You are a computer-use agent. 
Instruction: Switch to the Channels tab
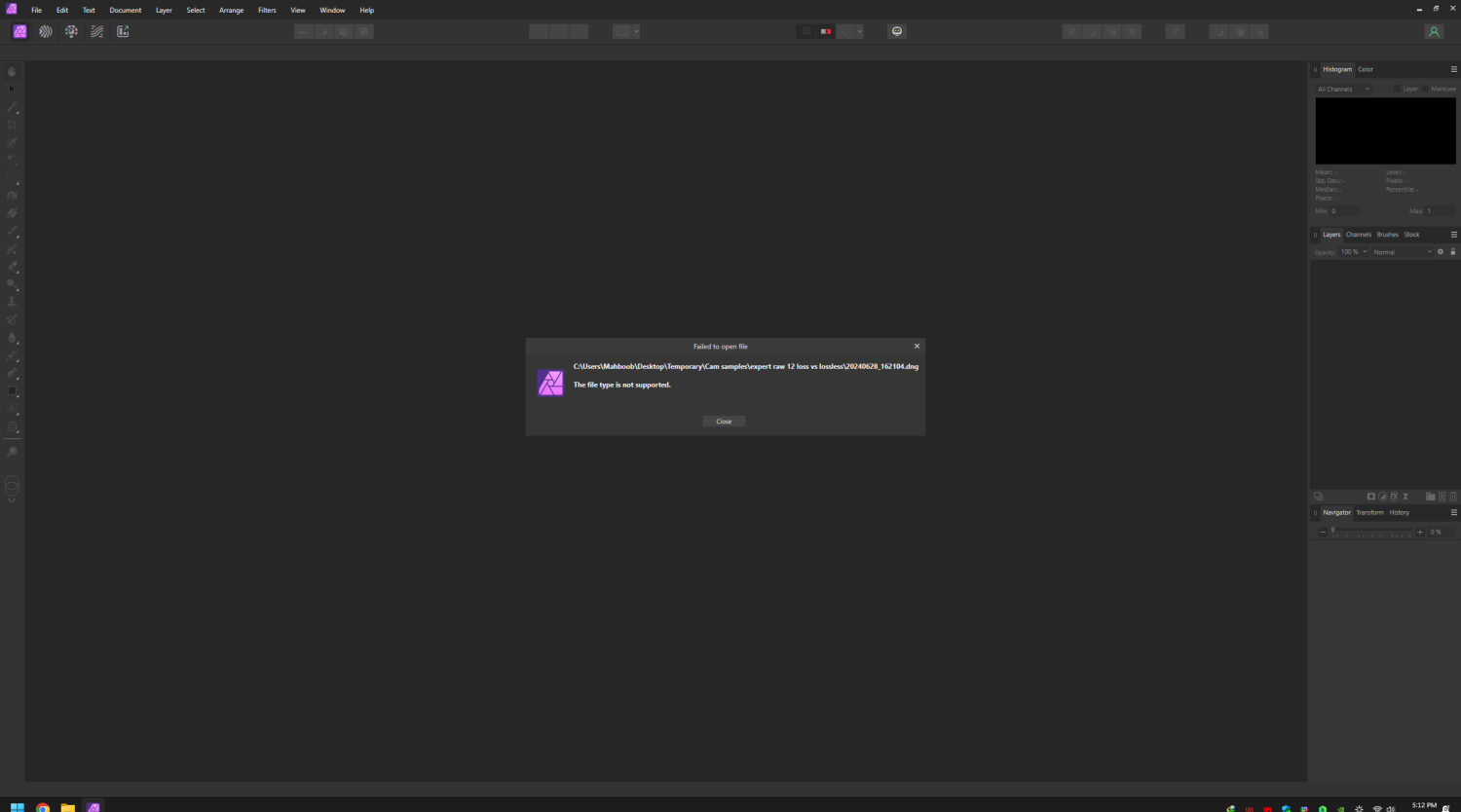(x=1358, y=234)
